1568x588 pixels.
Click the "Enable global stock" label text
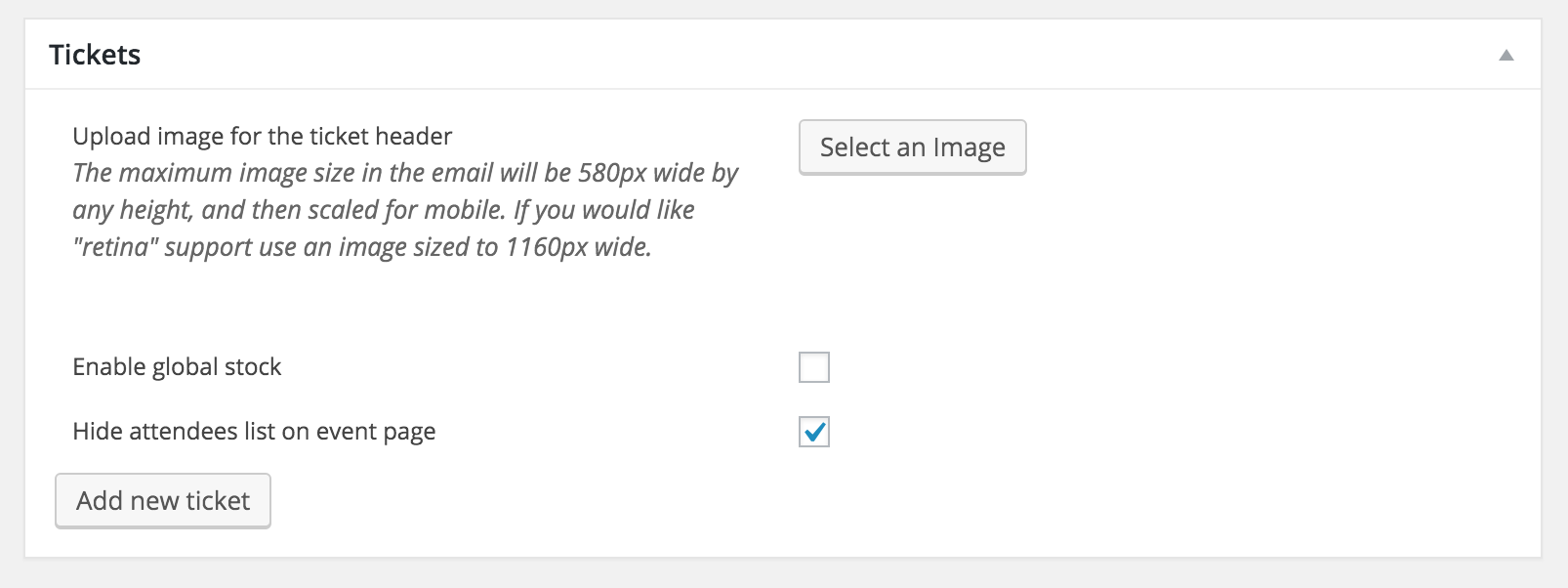point(177,367)
